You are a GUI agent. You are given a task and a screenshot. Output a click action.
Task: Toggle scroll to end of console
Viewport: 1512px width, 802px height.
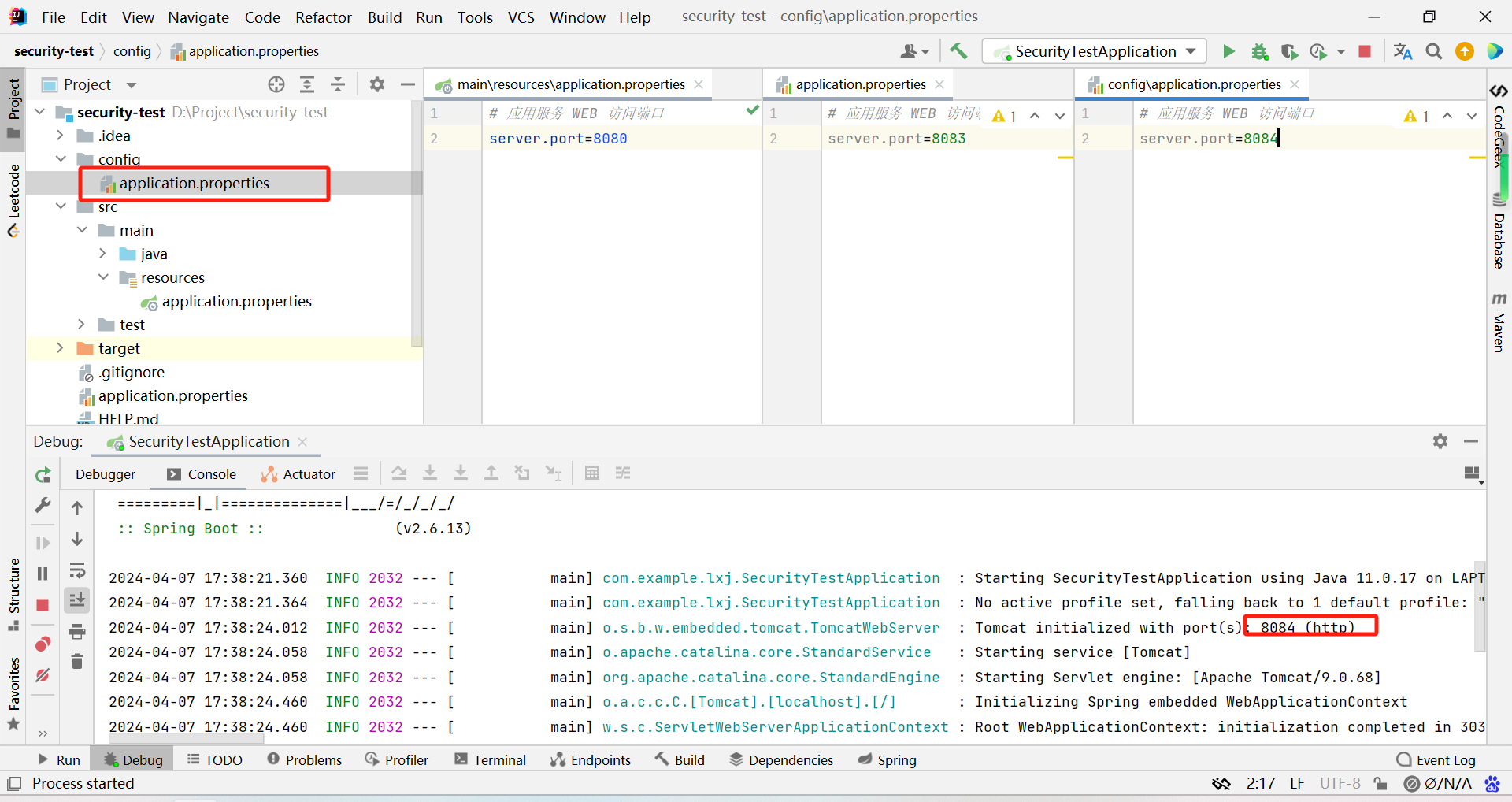(x=77, y=600)
